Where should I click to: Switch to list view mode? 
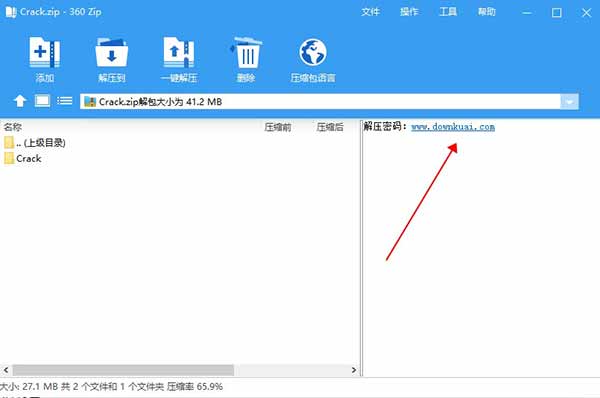65,101
